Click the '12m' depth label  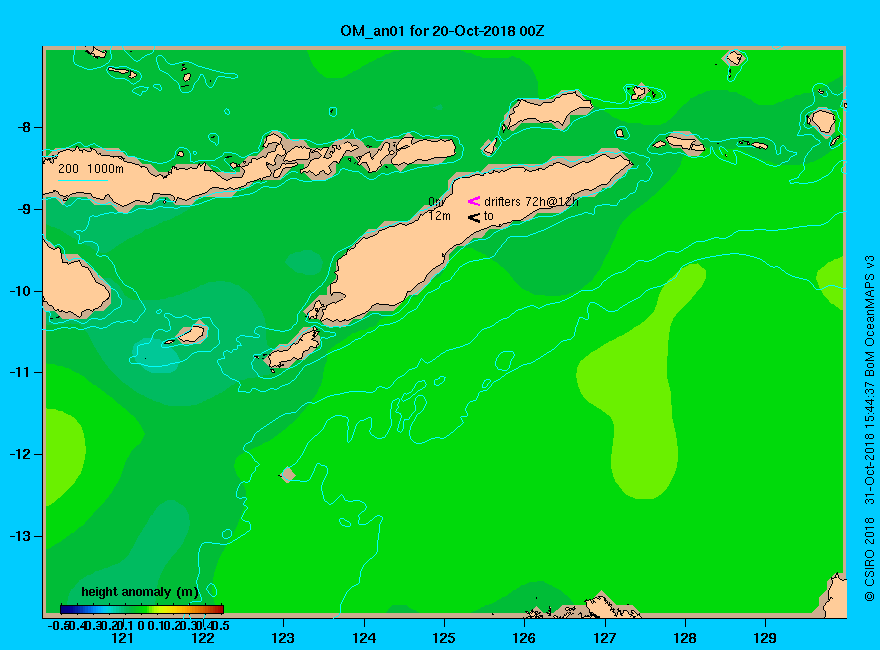coord(439,216)
